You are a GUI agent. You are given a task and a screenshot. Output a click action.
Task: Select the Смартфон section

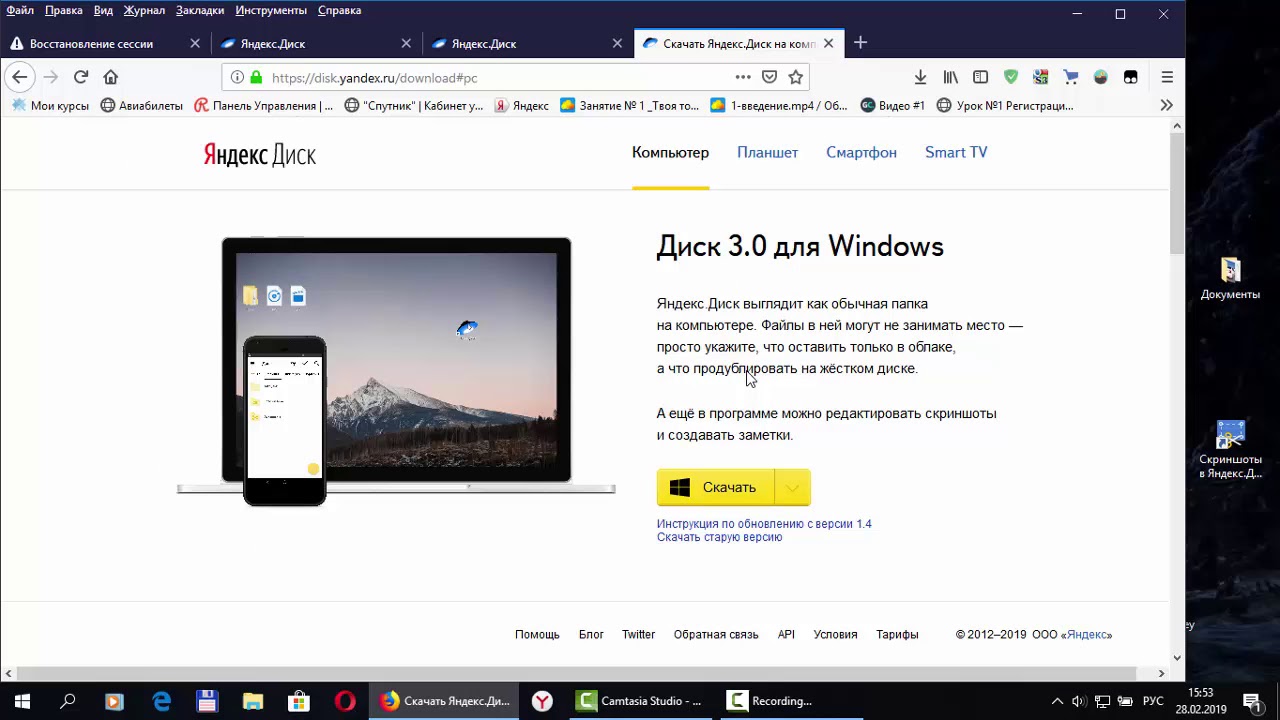[861, 152]
